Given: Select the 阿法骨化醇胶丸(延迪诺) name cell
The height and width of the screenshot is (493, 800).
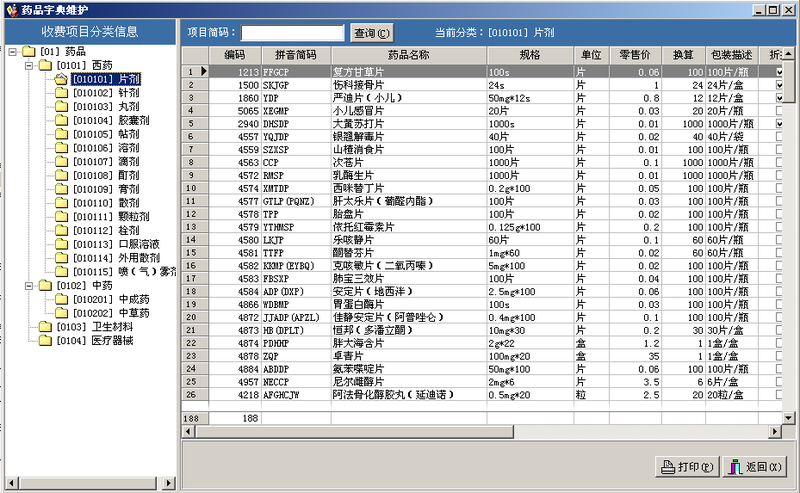Looking at the screenshot, I should (x=409, y=395).
